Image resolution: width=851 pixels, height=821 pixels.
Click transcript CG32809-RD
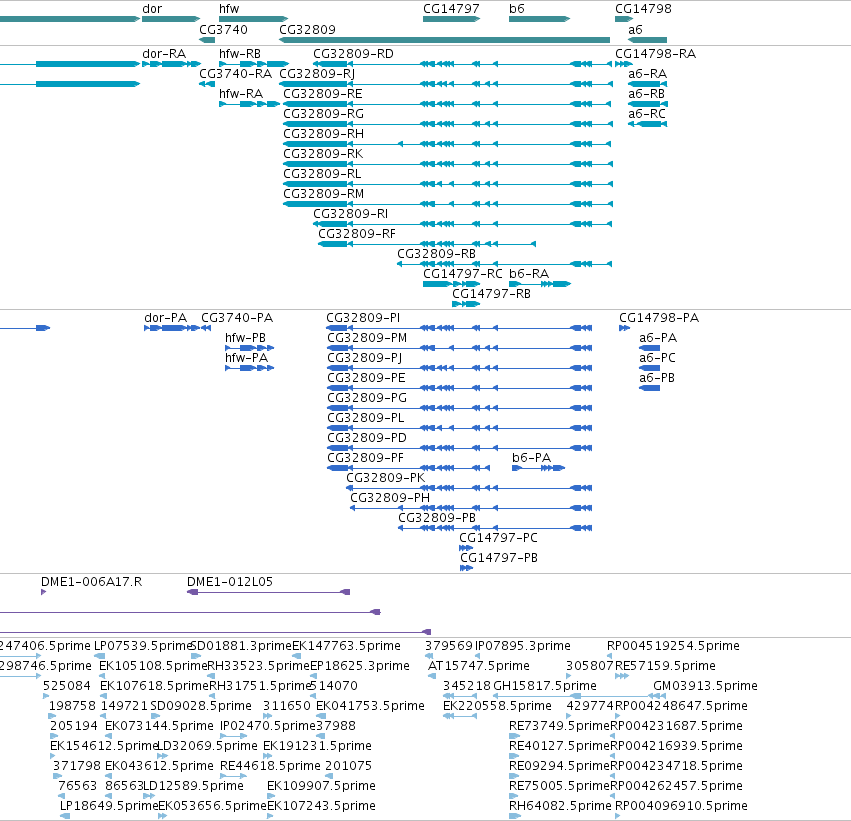click(x=353, y=54)
